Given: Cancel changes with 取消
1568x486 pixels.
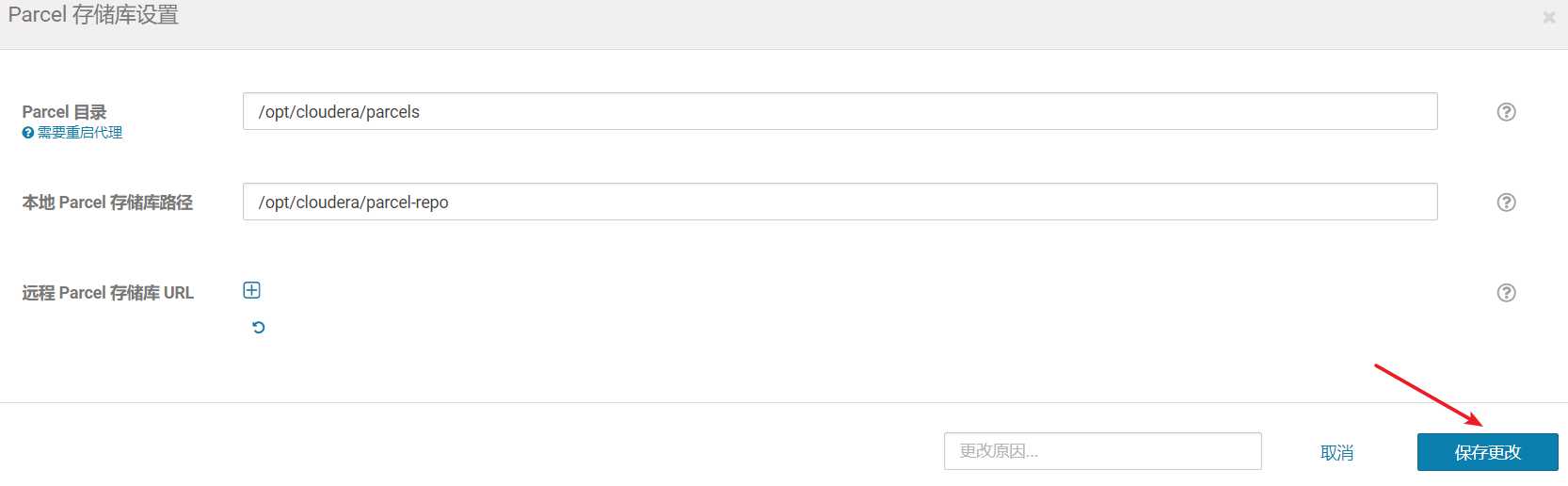Looking at the screenshot, I should [x=1336, y=453].
